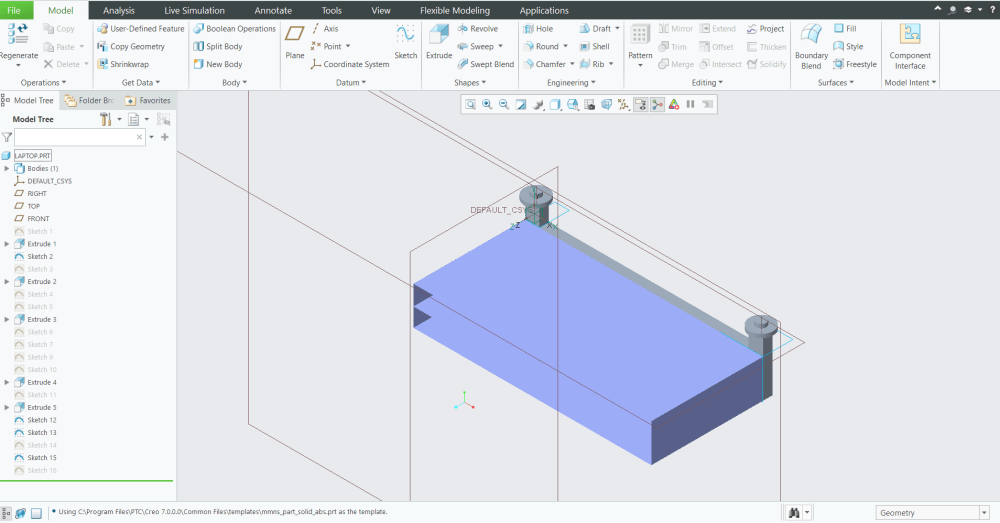
Task: Switch to the Flexible Modeling tab
Action: click(x=455, y=10)
